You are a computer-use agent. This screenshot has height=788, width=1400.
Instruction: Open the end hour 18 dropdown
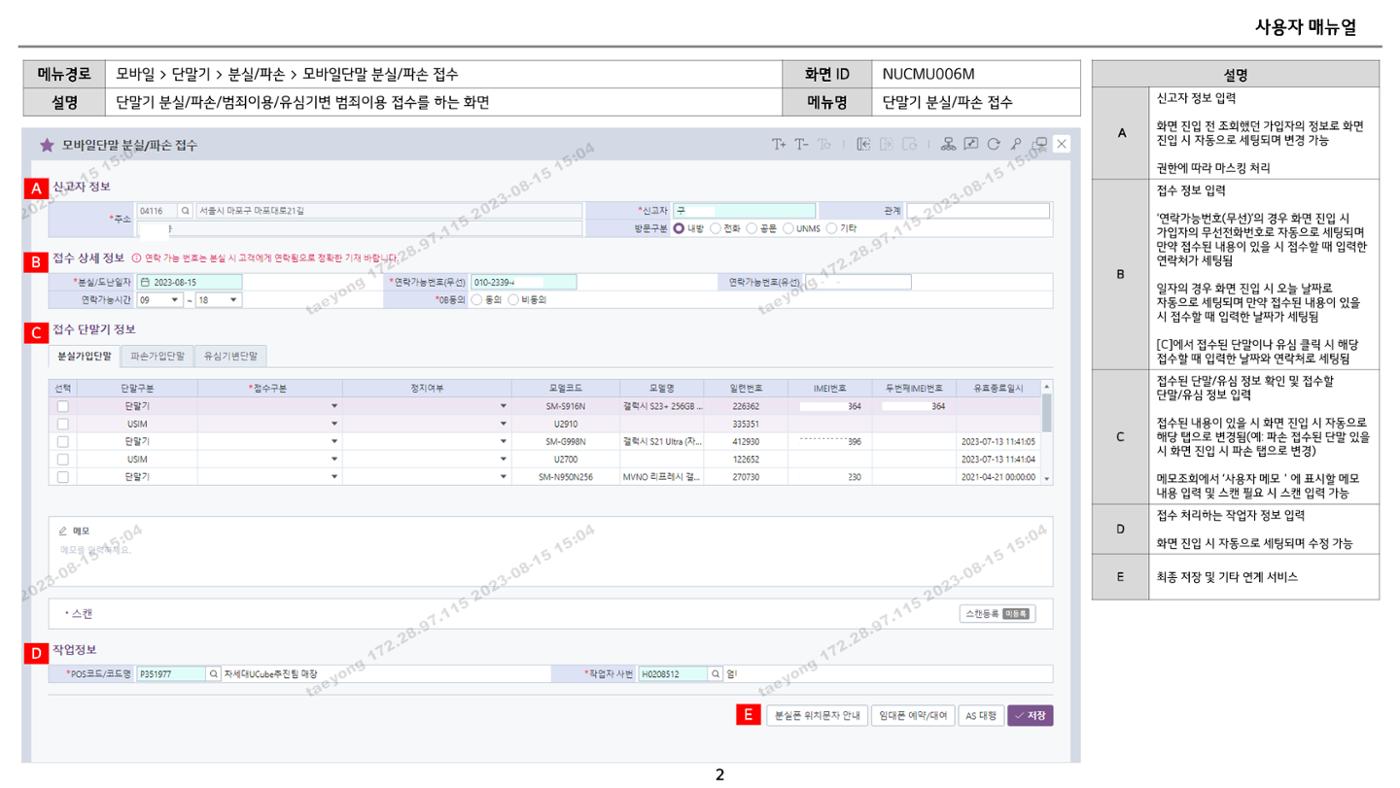pyautogui.click(x=219, y=299)
